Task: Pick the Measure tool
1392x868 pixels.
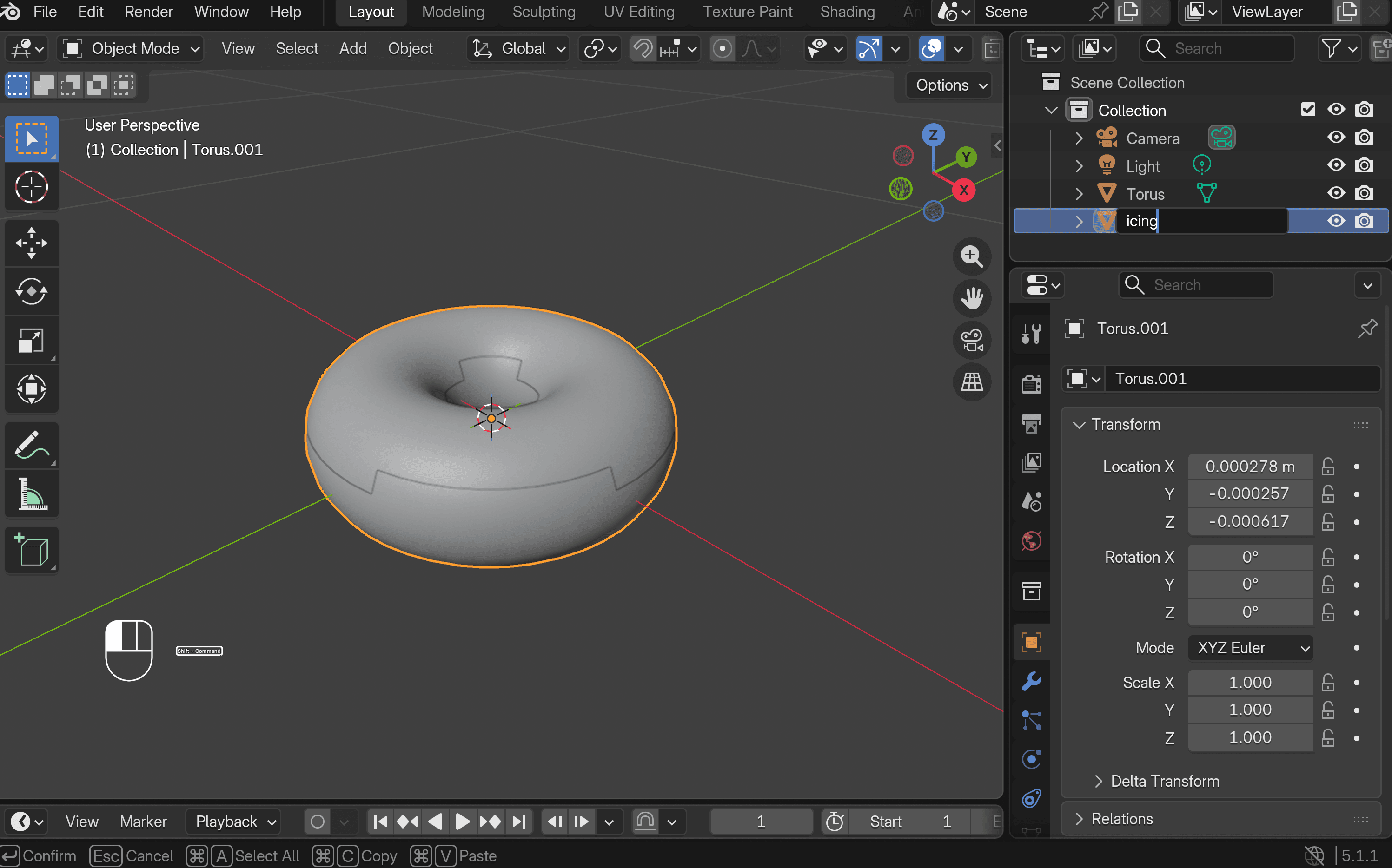Action: (32, 493)
